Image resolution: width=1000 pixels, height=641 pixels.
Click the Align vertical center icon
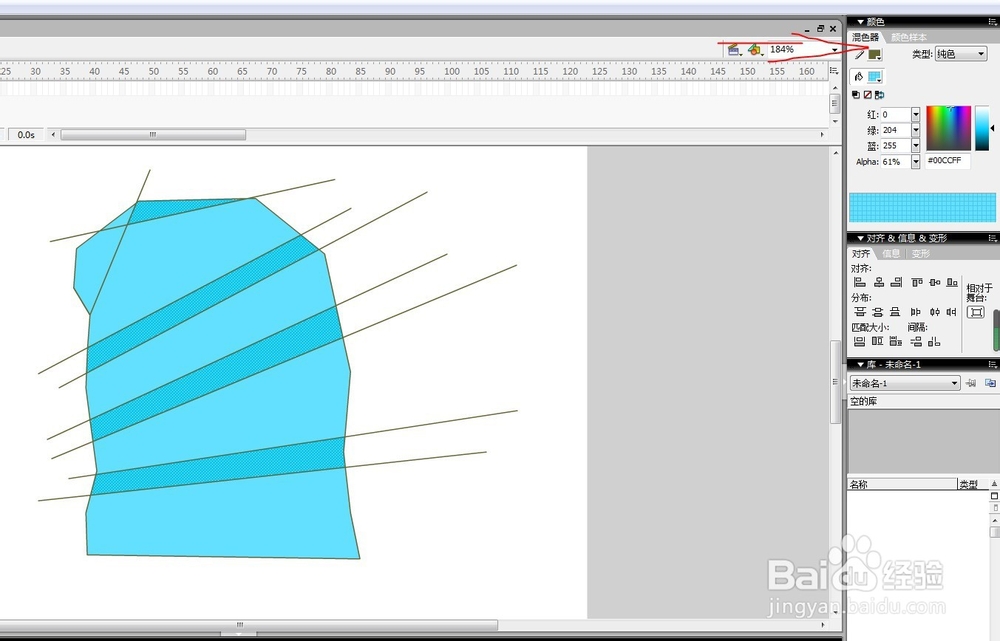(935, 282)
